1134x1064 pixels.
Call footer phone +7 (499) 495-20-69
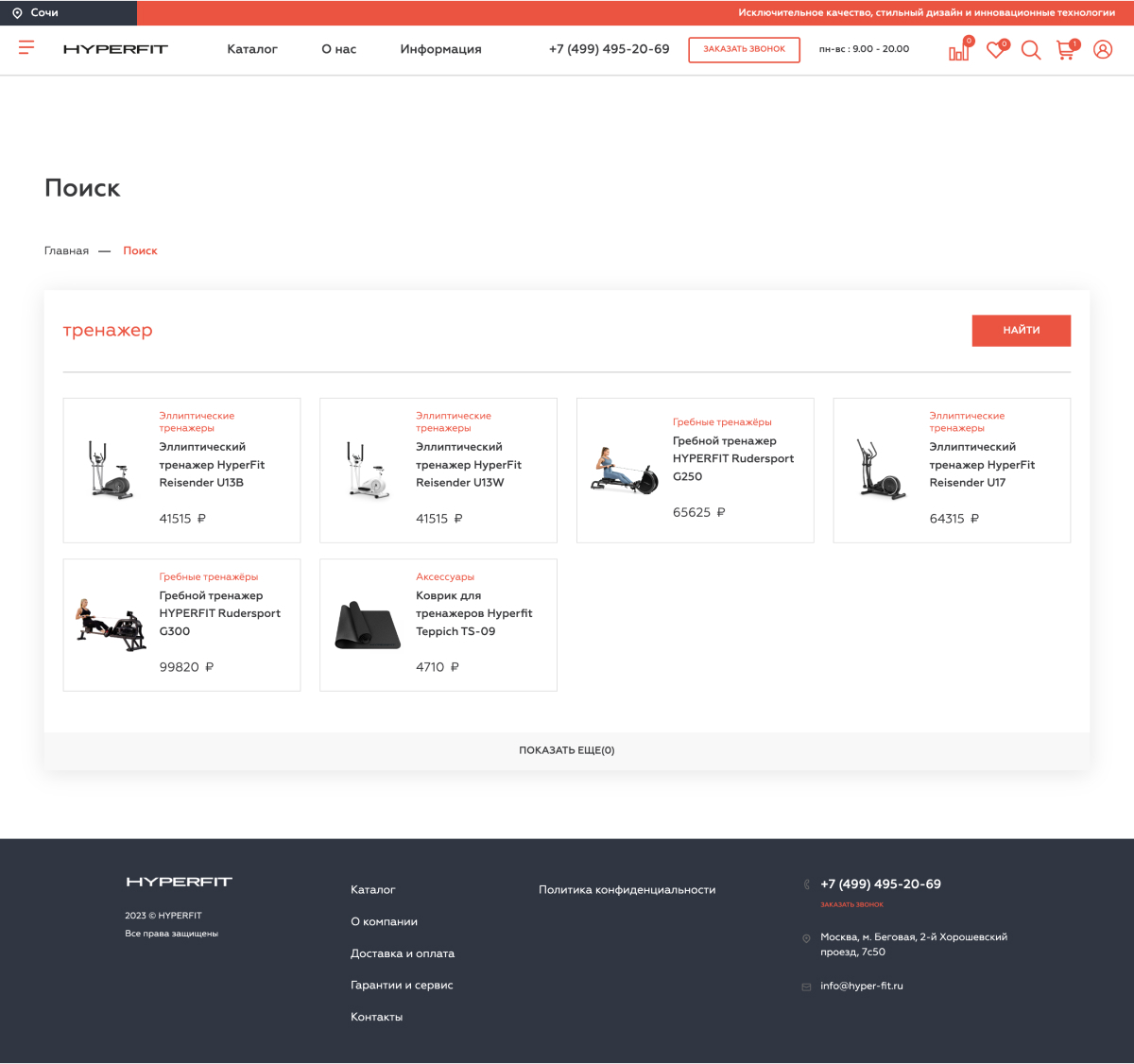[881, 884]
